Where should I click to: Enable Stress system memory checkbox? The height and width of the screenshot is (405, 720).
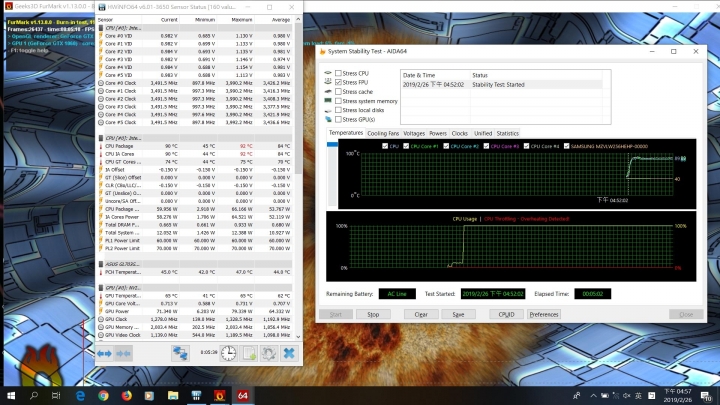338,101
